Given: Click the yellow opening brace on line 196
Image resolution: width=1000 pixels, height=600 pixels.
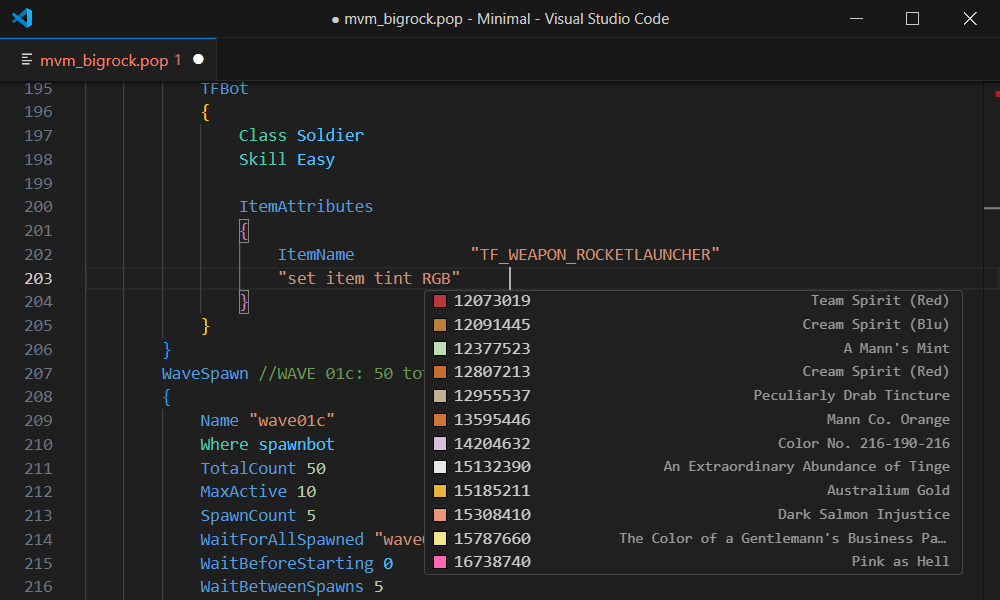Looking at the screenshot, I should click(x=205, y=112).
